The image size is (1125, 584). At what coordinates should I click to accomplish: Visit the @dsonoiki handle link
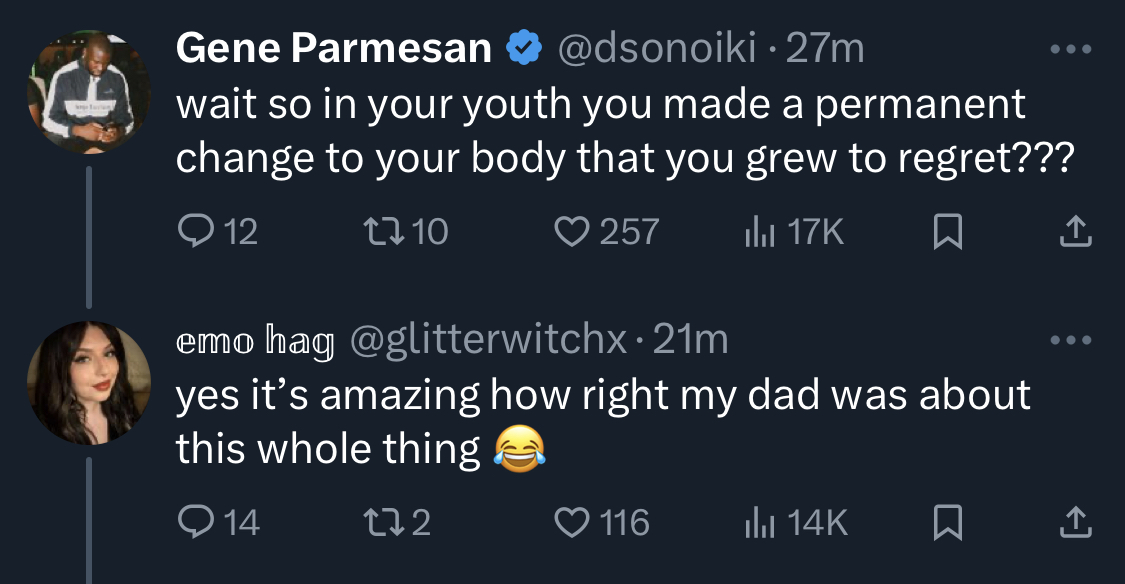click(x=656, y=49)
